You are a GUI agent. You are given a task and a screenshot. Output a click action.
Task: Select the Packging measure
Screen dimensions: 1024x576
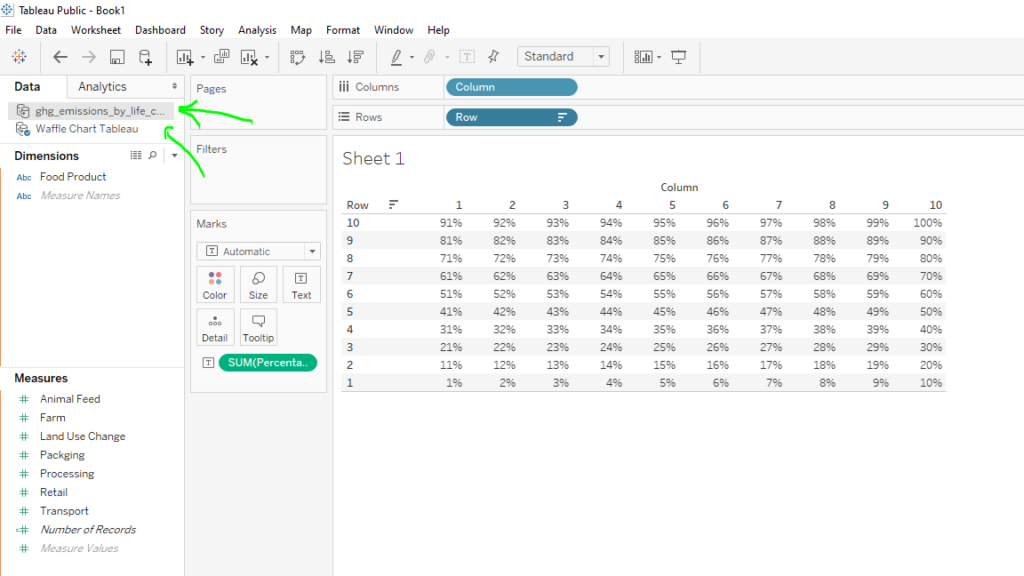tap(62, 455)
